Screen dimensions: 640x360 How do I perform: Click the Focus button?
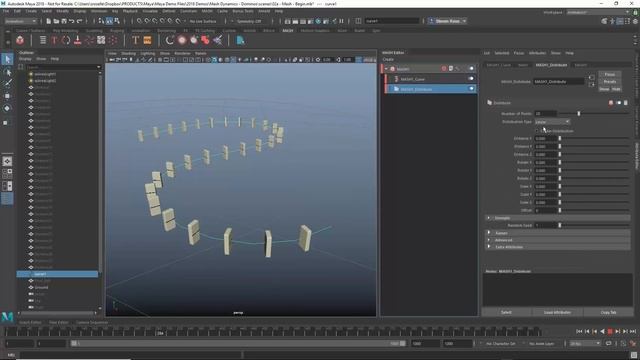click(610, 74)
